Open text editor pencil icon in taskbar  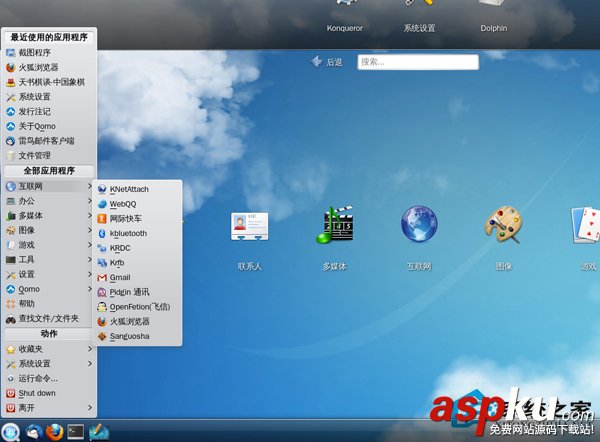click(x=99, y=432)
